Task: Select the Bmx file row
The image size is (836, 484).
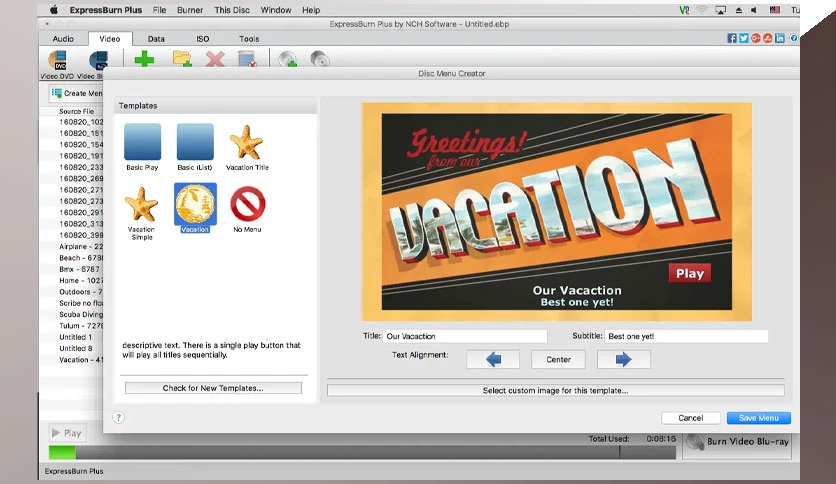Action: point(71,269)
